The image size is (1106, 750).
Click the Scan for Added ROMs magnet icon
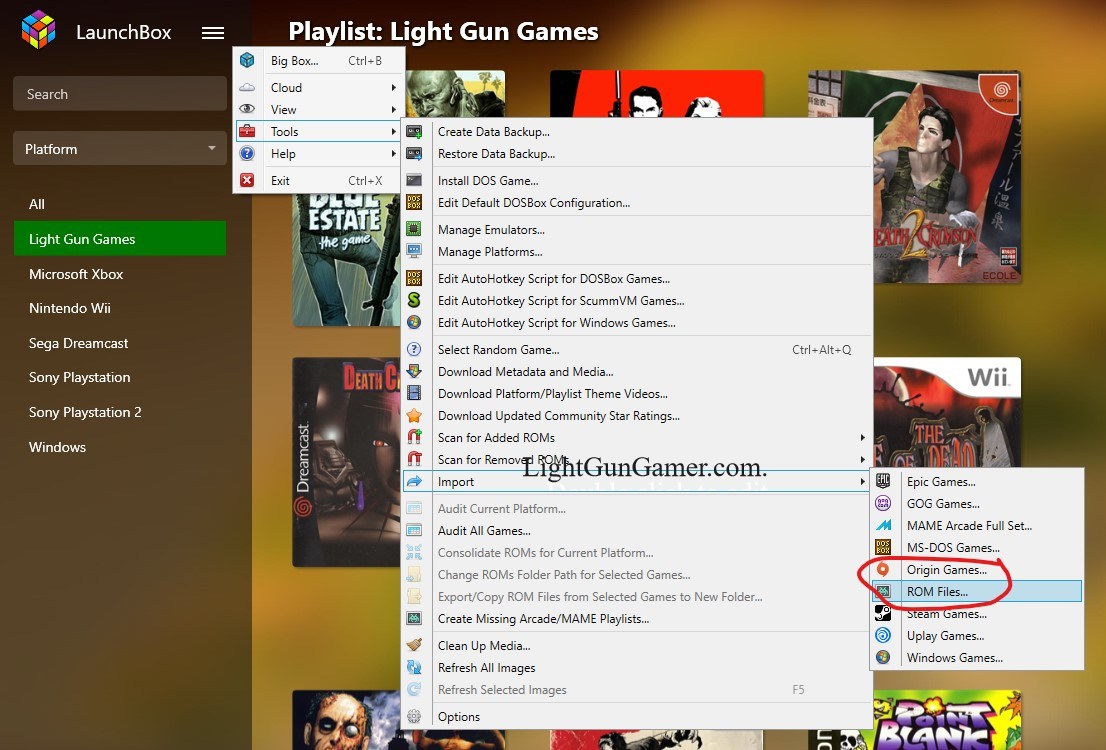pos(414,437)
